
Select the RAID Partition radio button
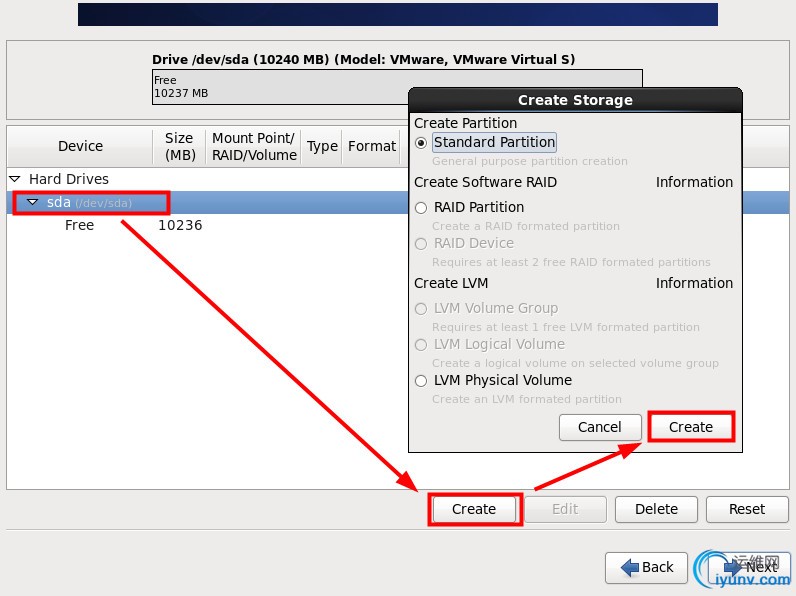point(421,208)
